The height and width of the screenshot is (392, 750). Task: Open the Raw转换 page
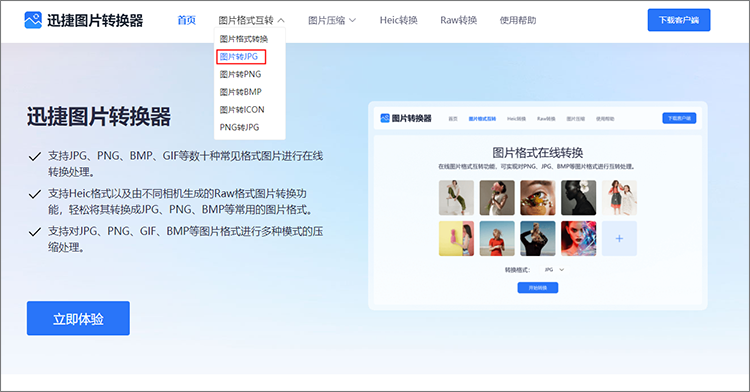[x=458, y=20]
